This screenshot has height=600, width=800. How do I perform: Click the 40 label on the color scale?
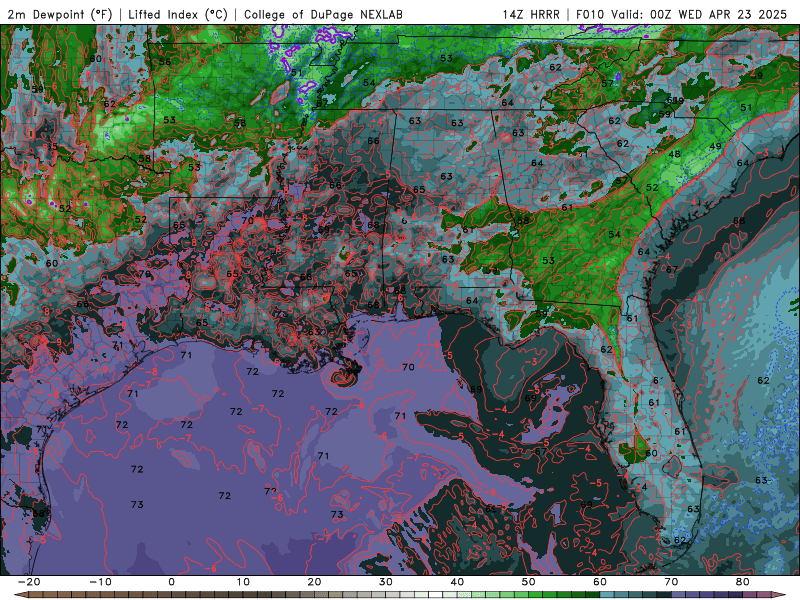457,582
